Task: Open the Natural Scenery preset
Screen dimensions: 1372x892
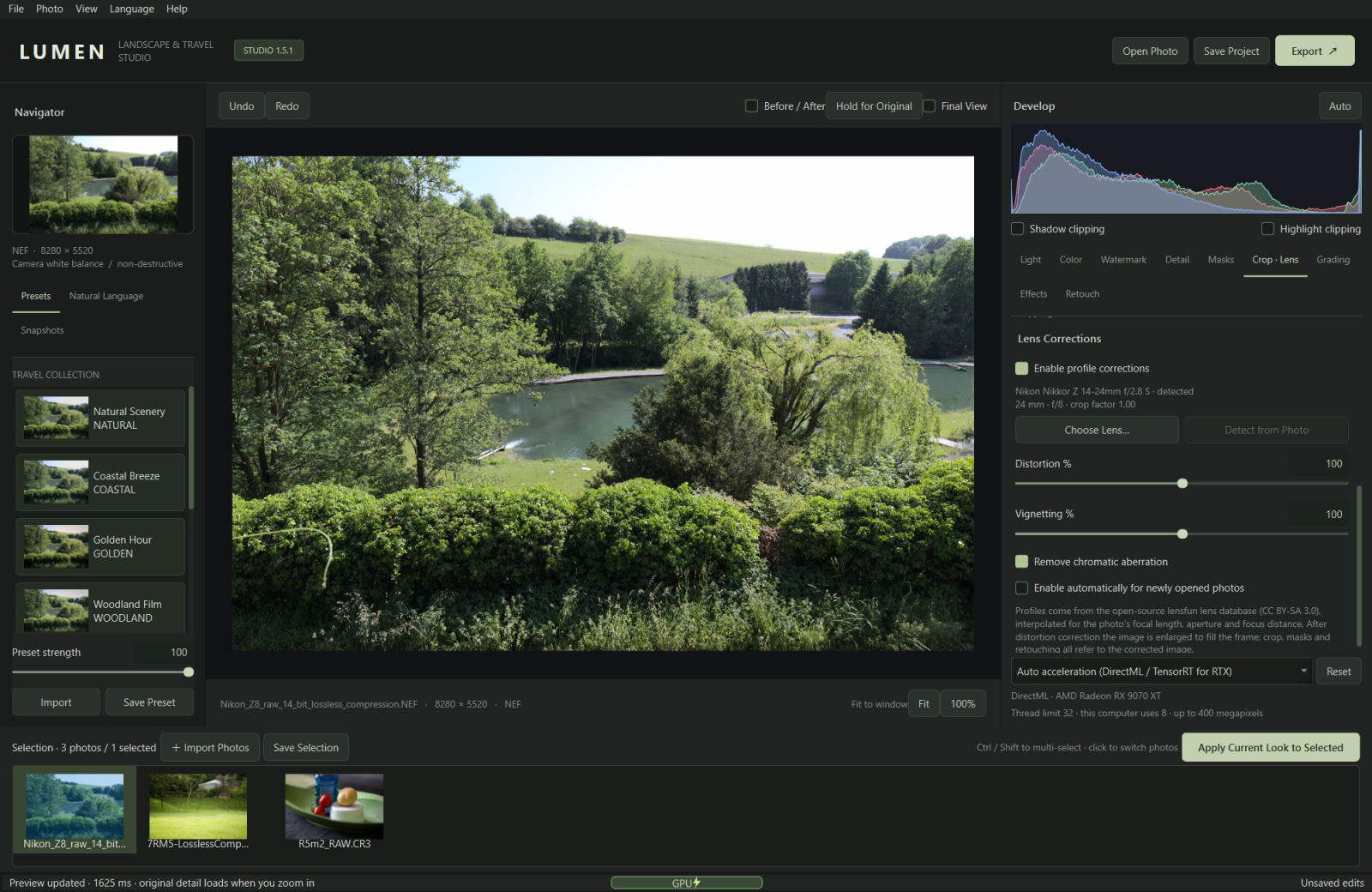Action: point(100,418)
